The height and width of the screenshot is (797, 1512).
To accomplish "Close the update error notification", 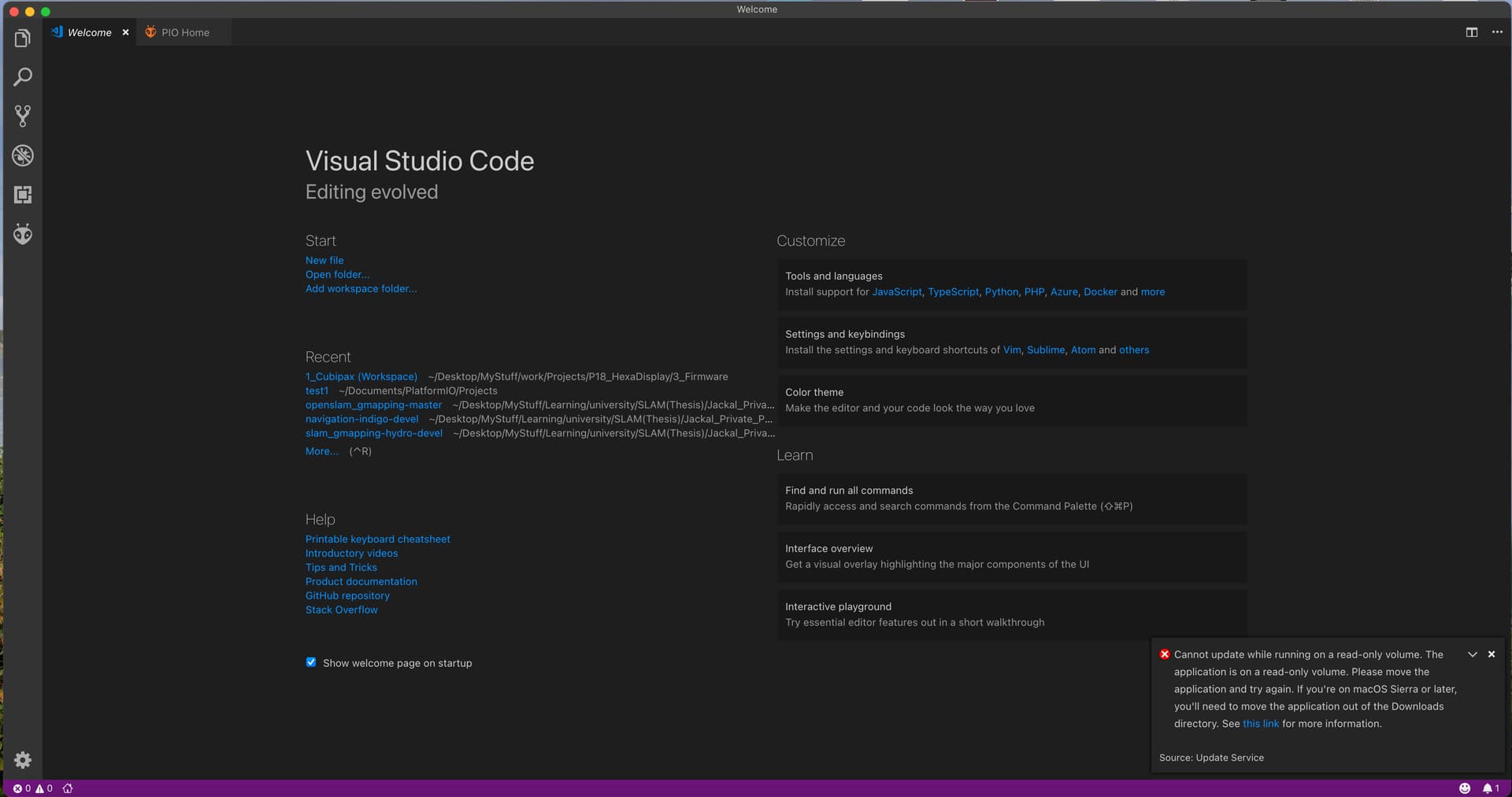I will [1492, 654].
